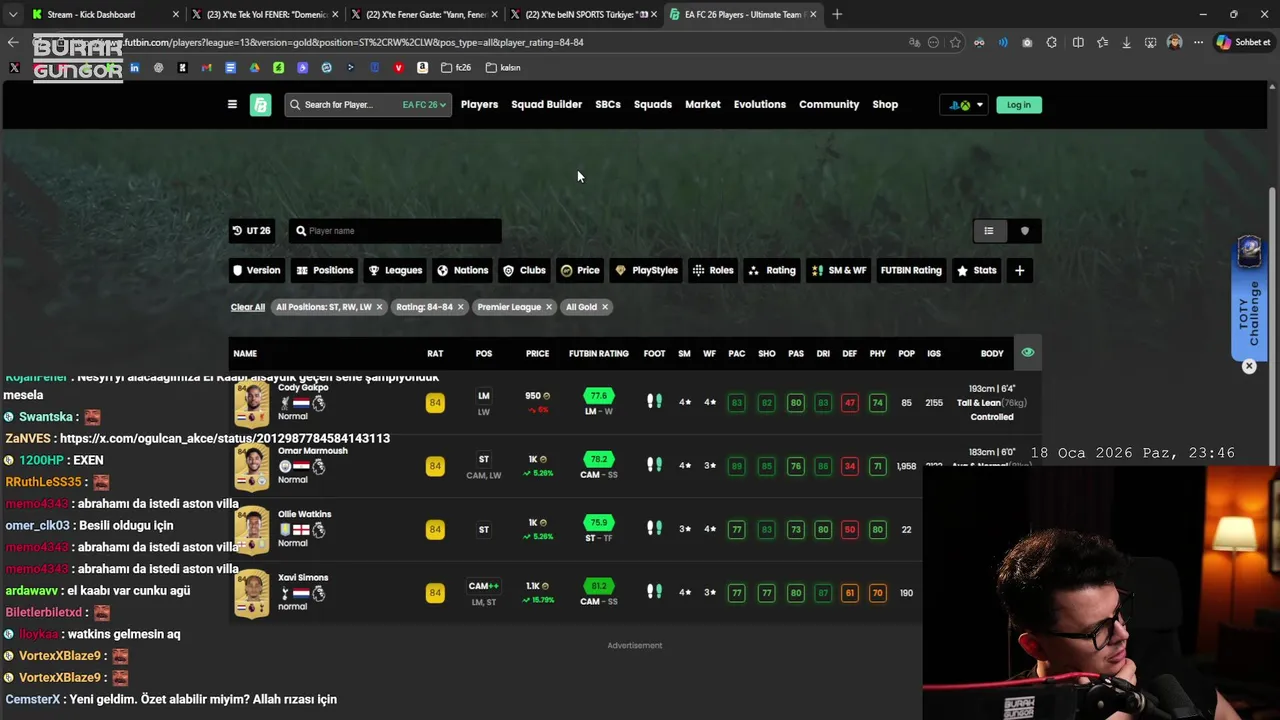1280x720 pixels.
Task: Open the FUTBIN Rating filter
Action: click(x=911, y=270)
